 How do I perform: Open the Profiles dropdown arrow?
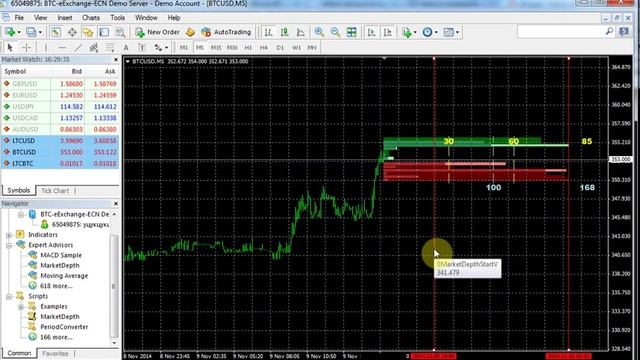pos(40,32)
